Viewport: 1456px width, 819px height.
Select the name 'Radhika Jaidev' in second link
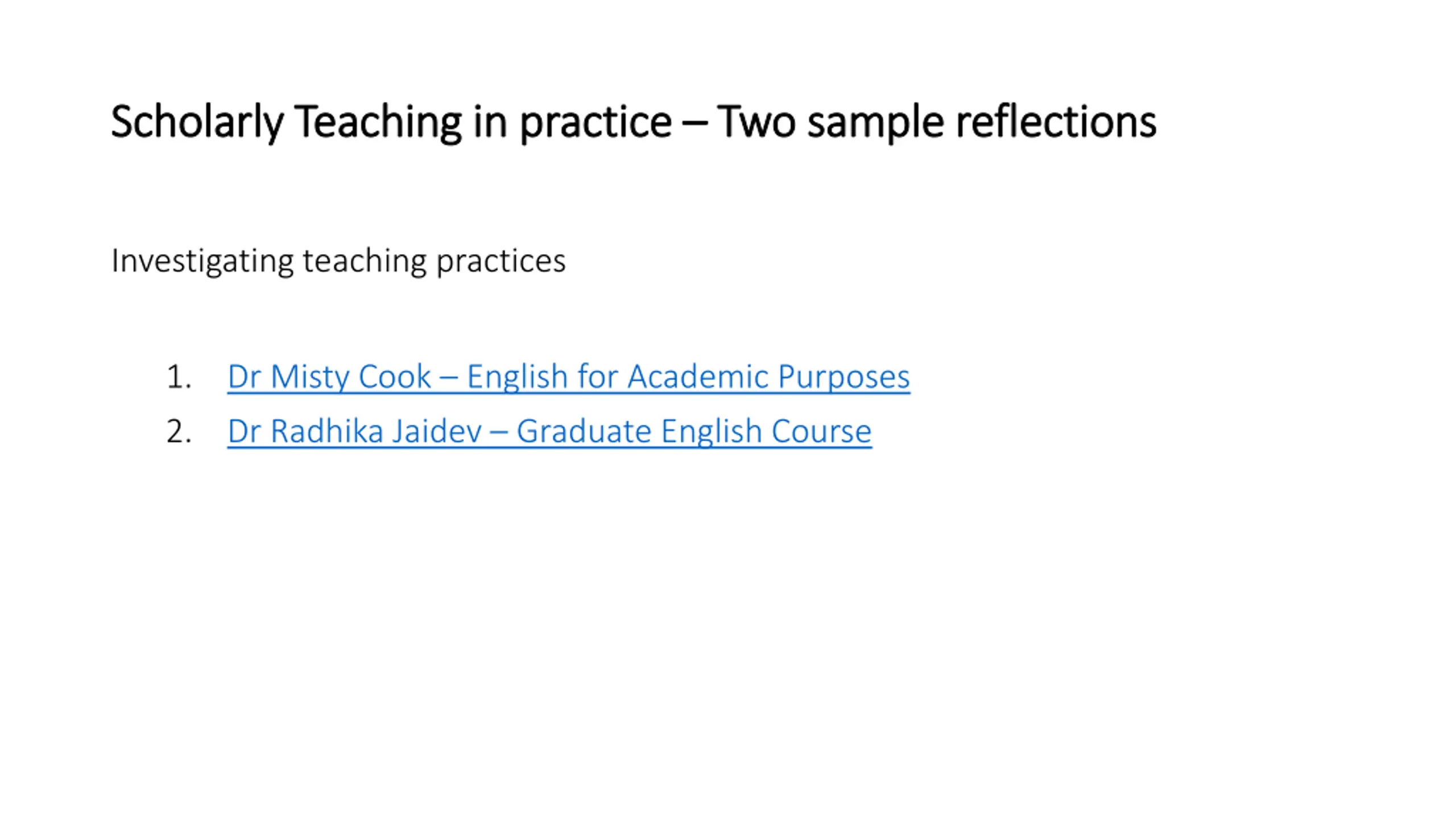tap(376, 431)
